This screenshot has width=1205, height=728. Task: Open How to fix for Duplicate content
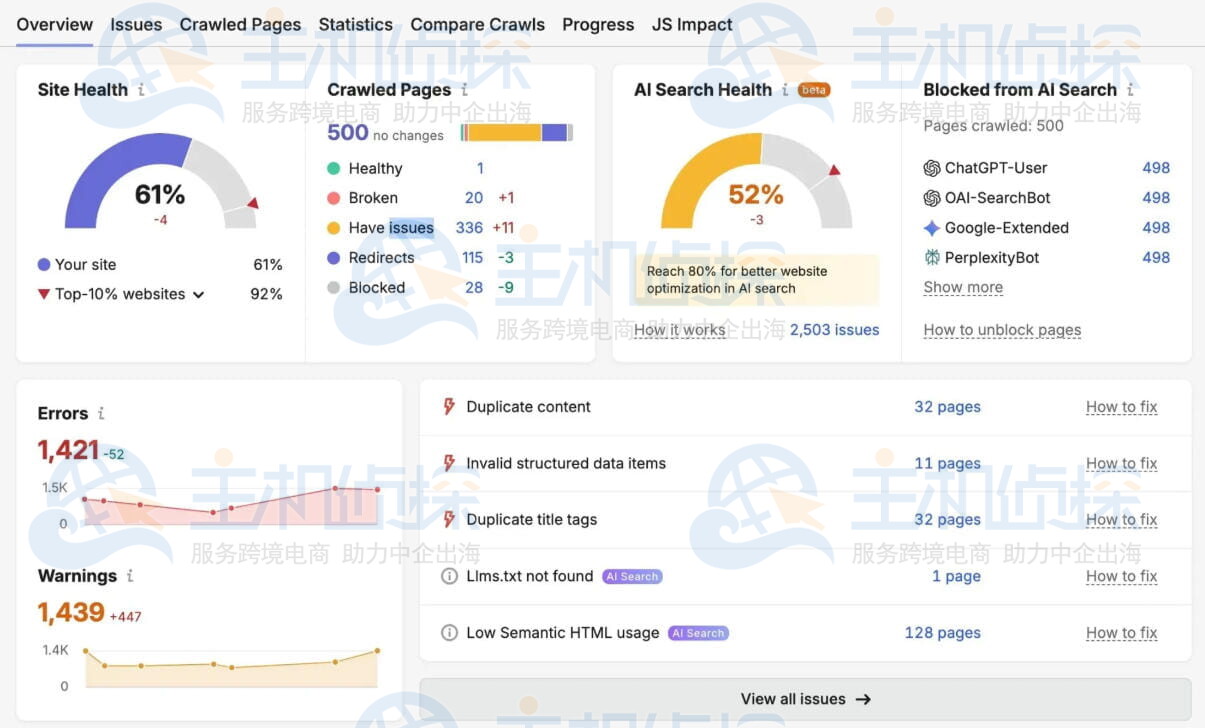click(x=1122, y=407)
